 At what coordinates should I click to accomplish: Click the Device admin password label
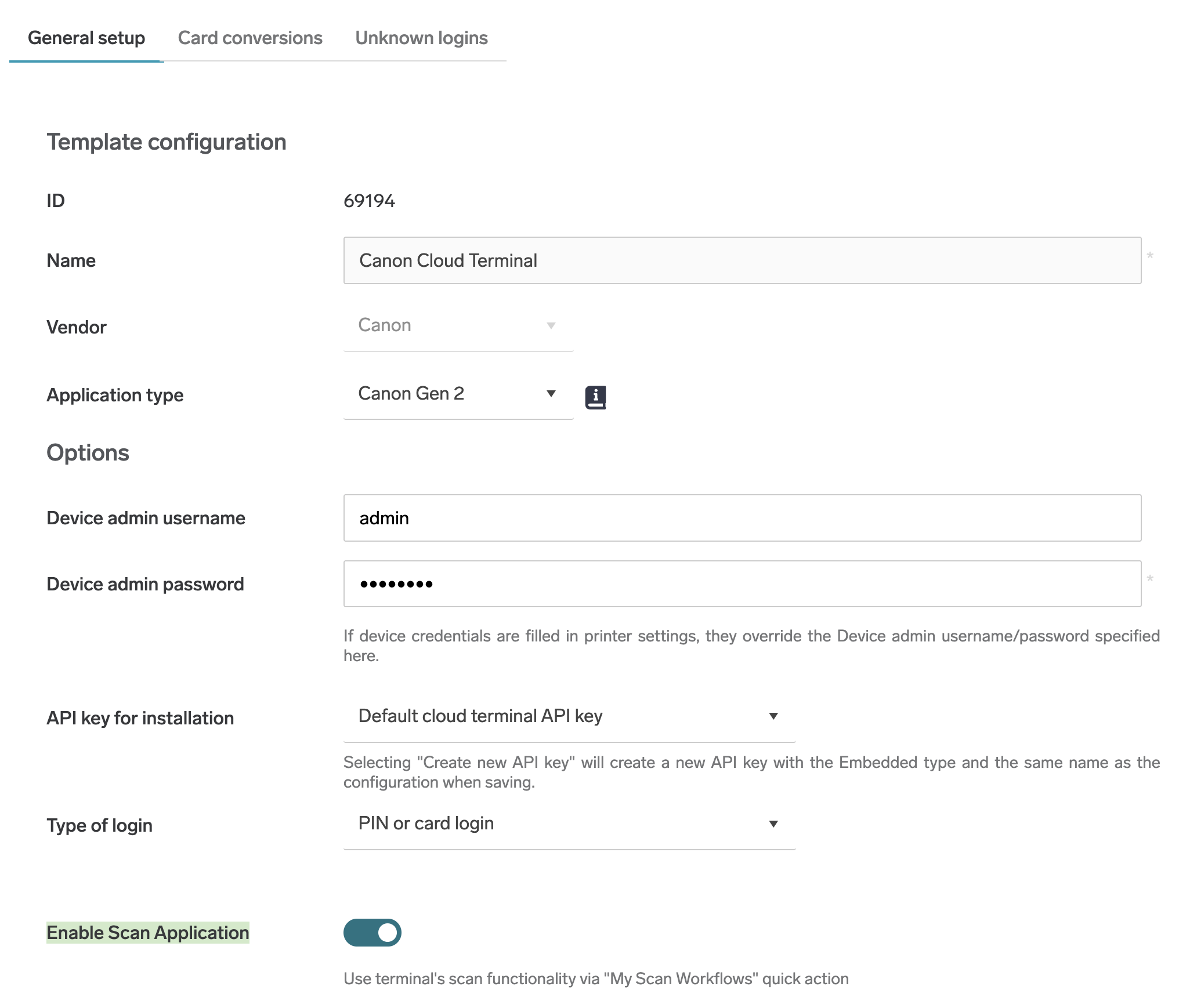(145, 584)
